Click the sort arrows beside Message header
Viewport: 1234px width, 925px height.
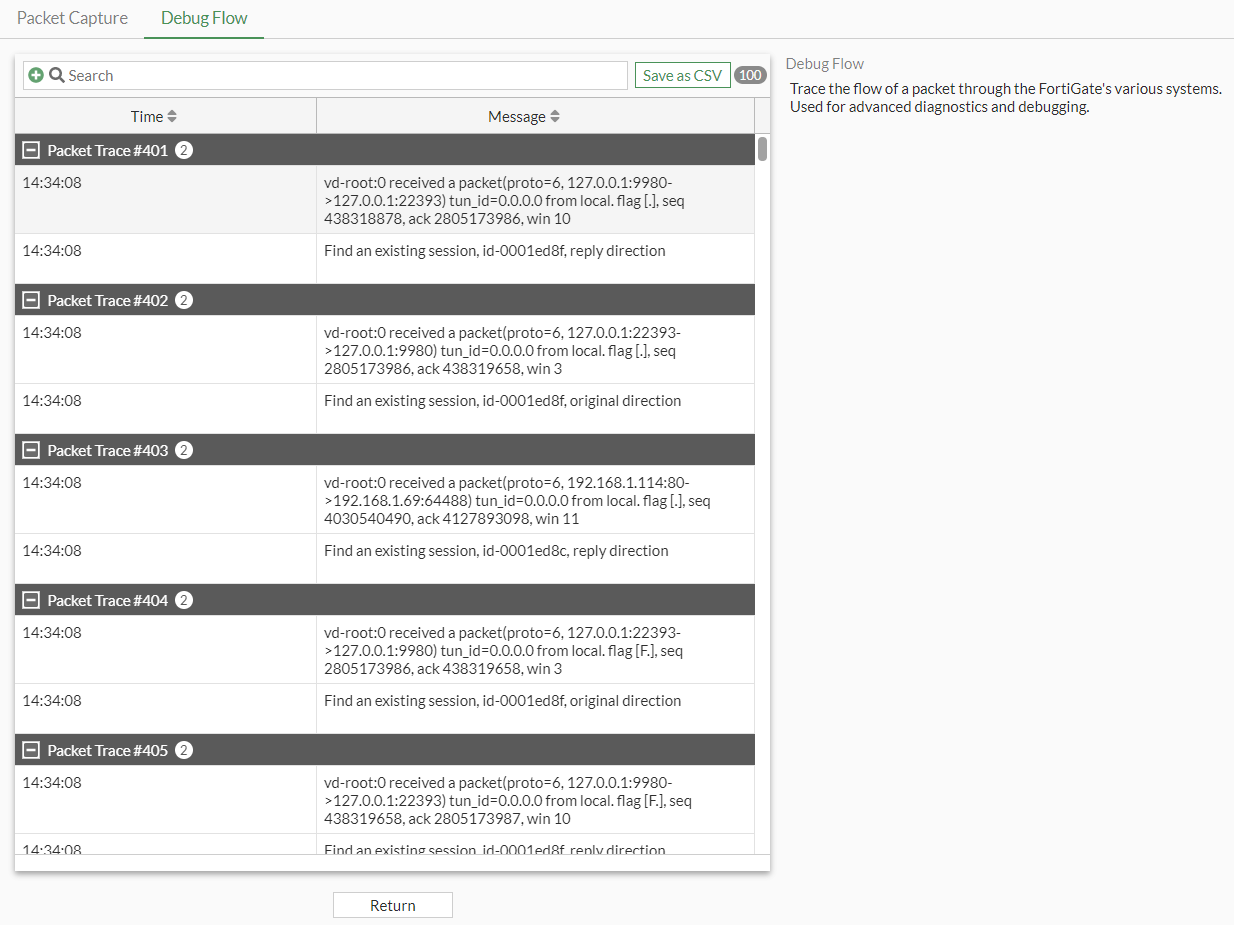pyautogui.click(x=556, y=115)
